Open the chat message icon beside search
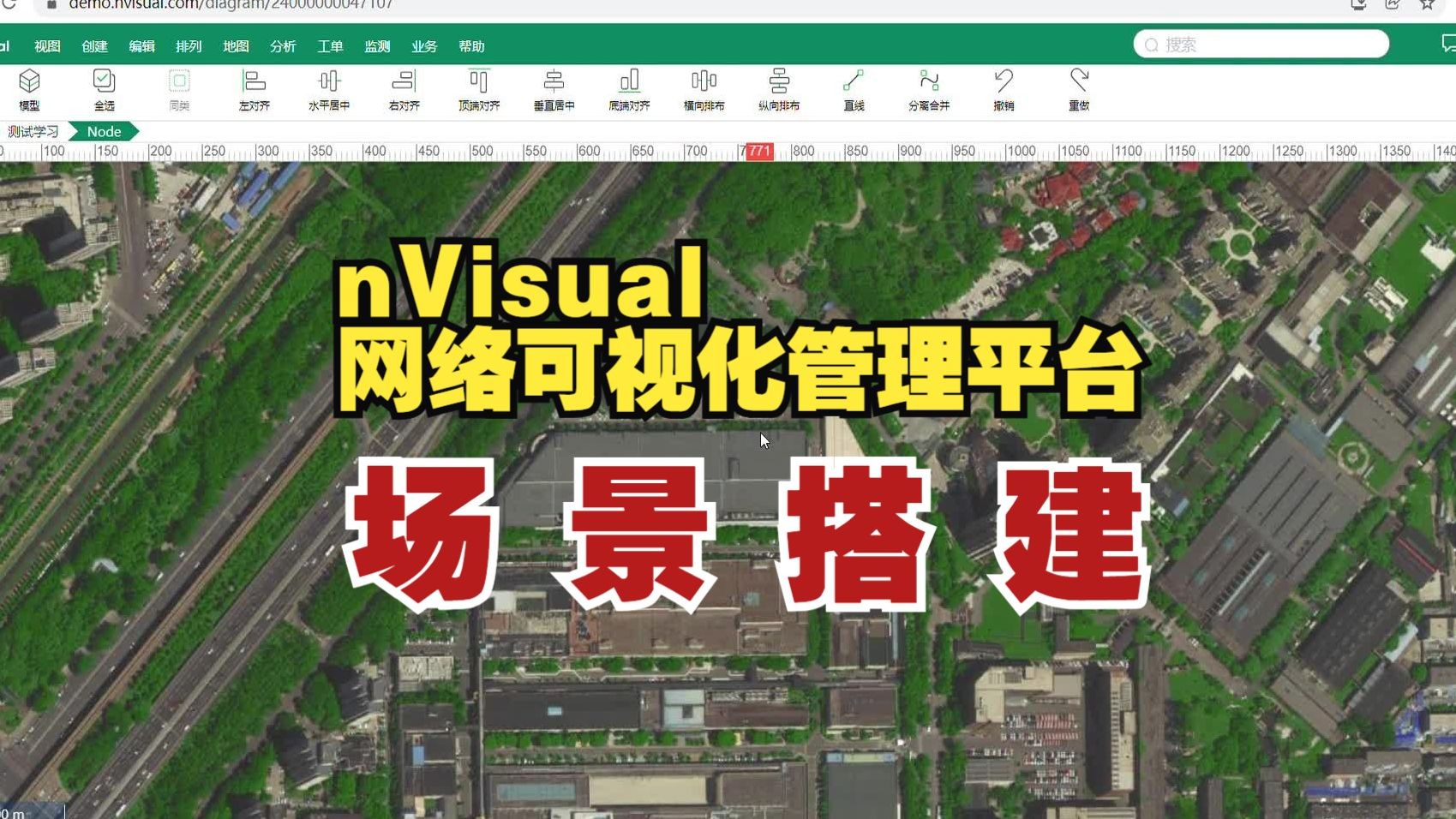 click(x=1448, y=44)
